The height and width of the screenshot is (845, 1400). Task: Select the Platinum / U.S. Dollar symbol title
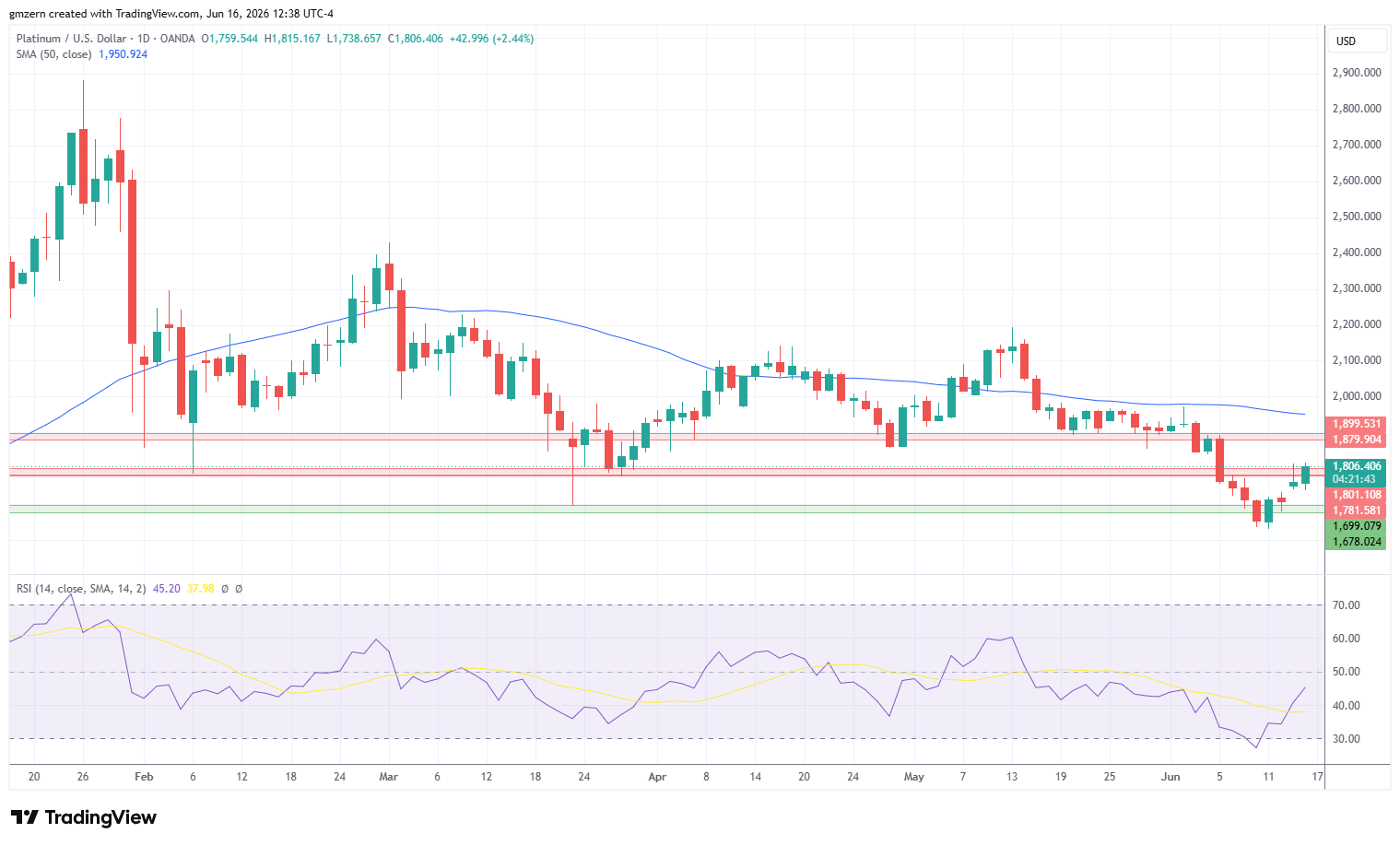tap(72, 39)
